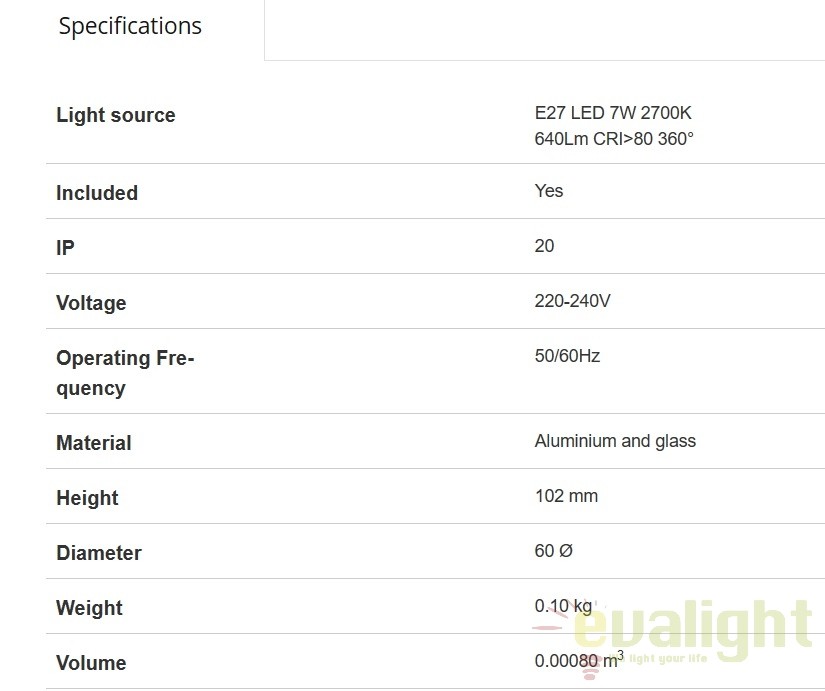Select the Included row label

coord(97,193)
